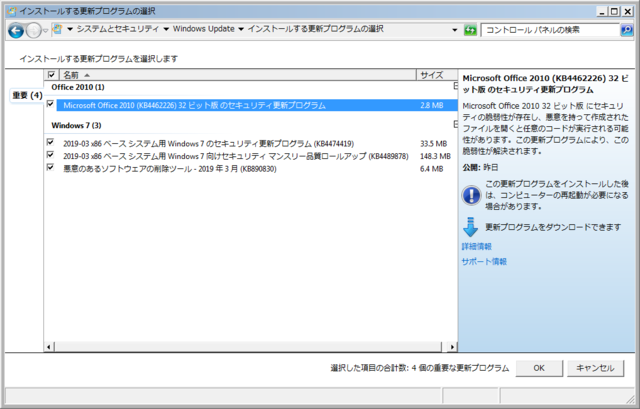
Task: Uncheck the KB4489878 monthly rollup
Action: (50, 155)
